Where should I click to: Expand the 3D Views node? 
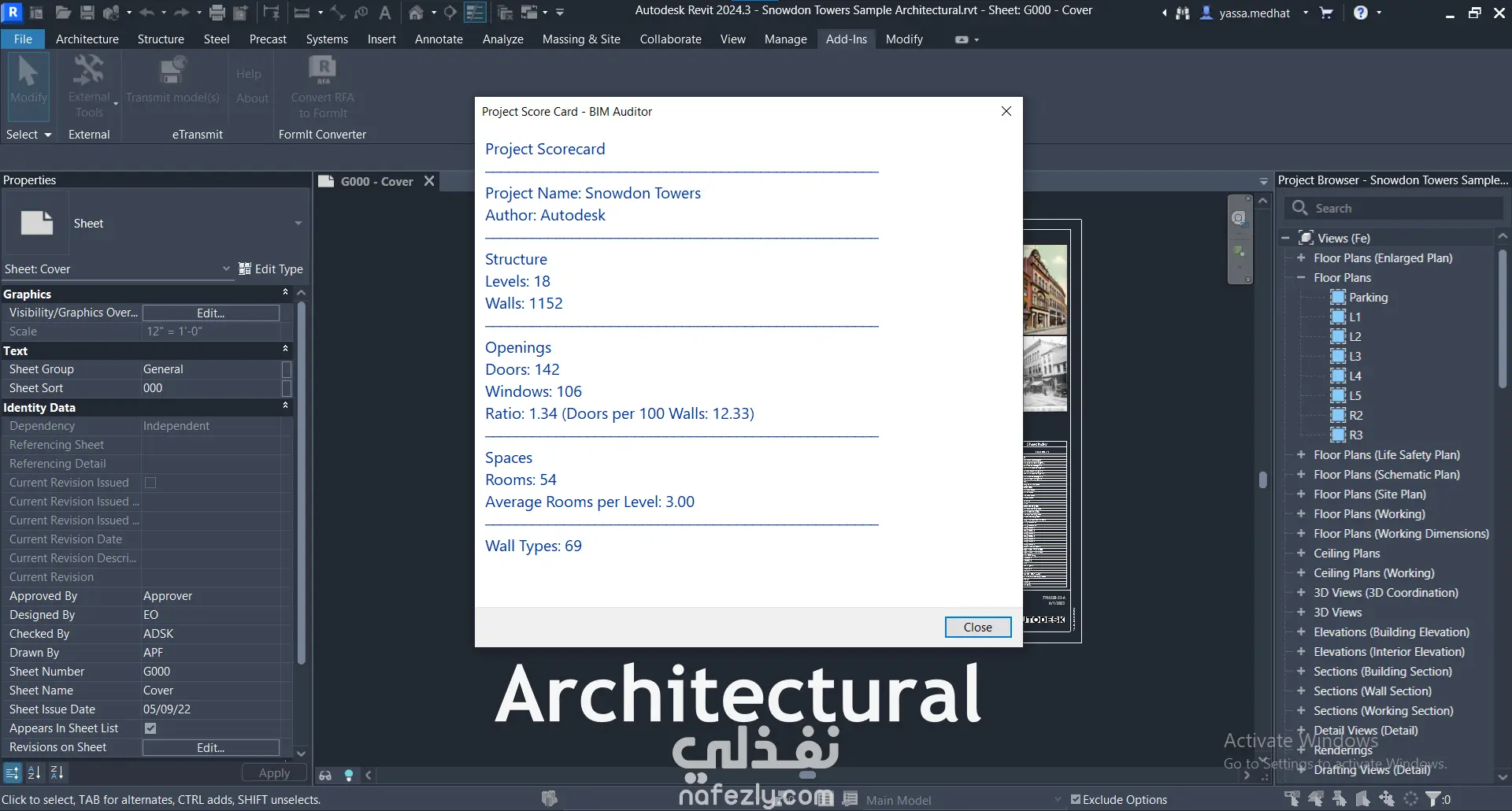[1301, 613]
